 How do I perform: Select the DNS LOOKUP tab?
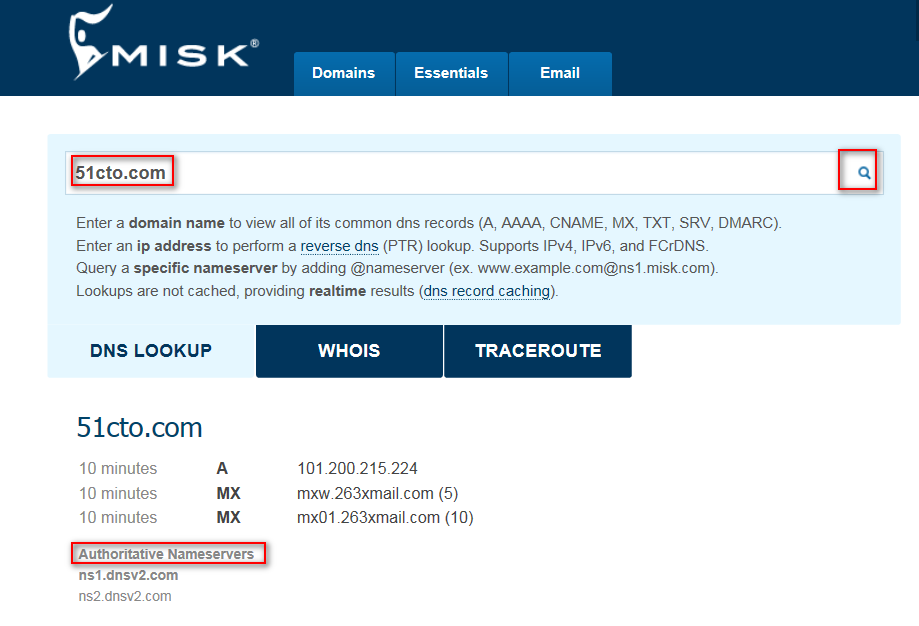click(151, 351)
